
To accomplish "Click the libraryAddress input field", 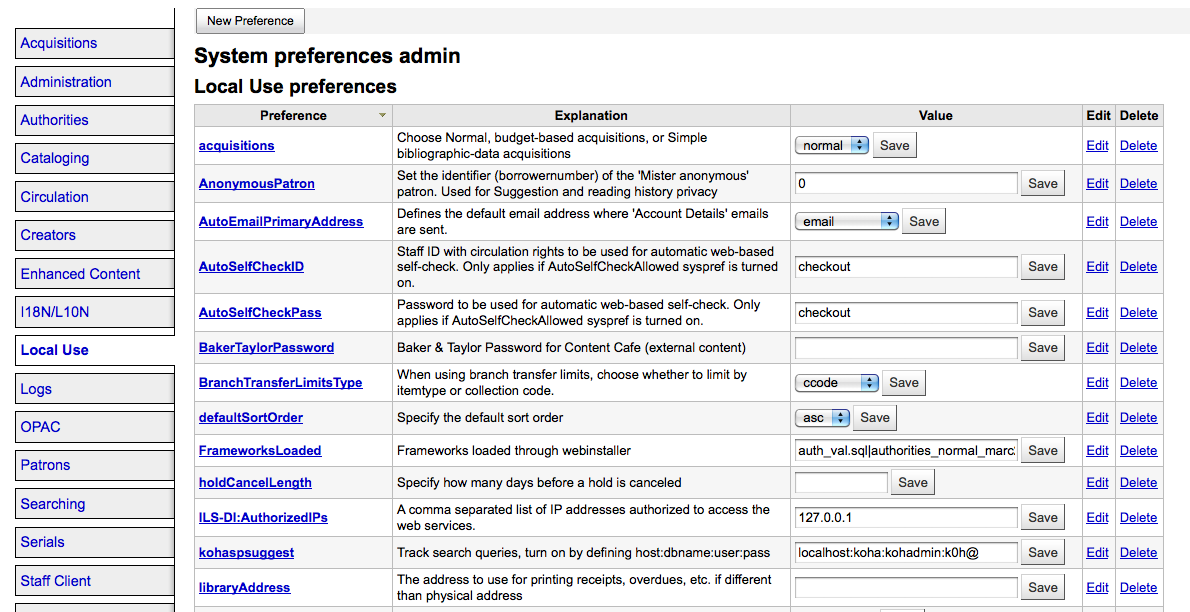I will pyautogui.click(x=906, y=587).
